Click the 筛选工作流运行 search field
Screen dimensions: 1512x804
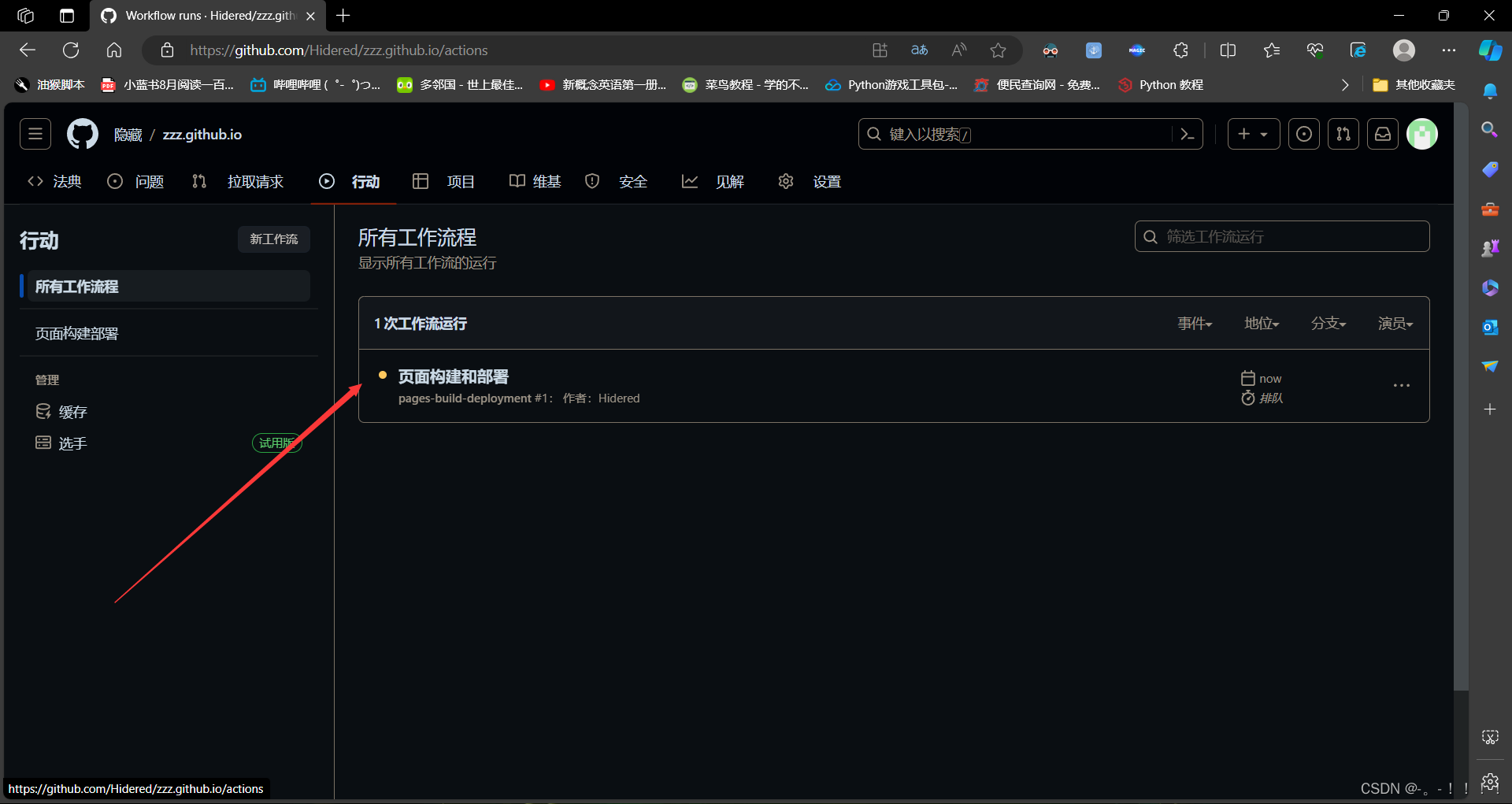click(x=1281, y=236)
